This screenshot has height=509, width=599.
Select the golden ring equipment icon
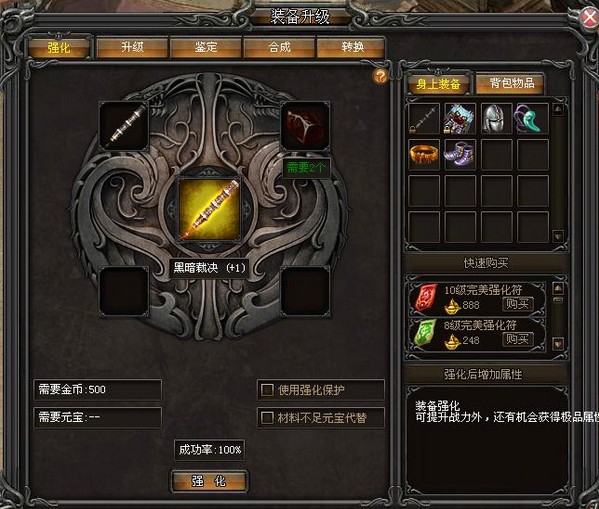pyautogui.click(x=424, y=155)
